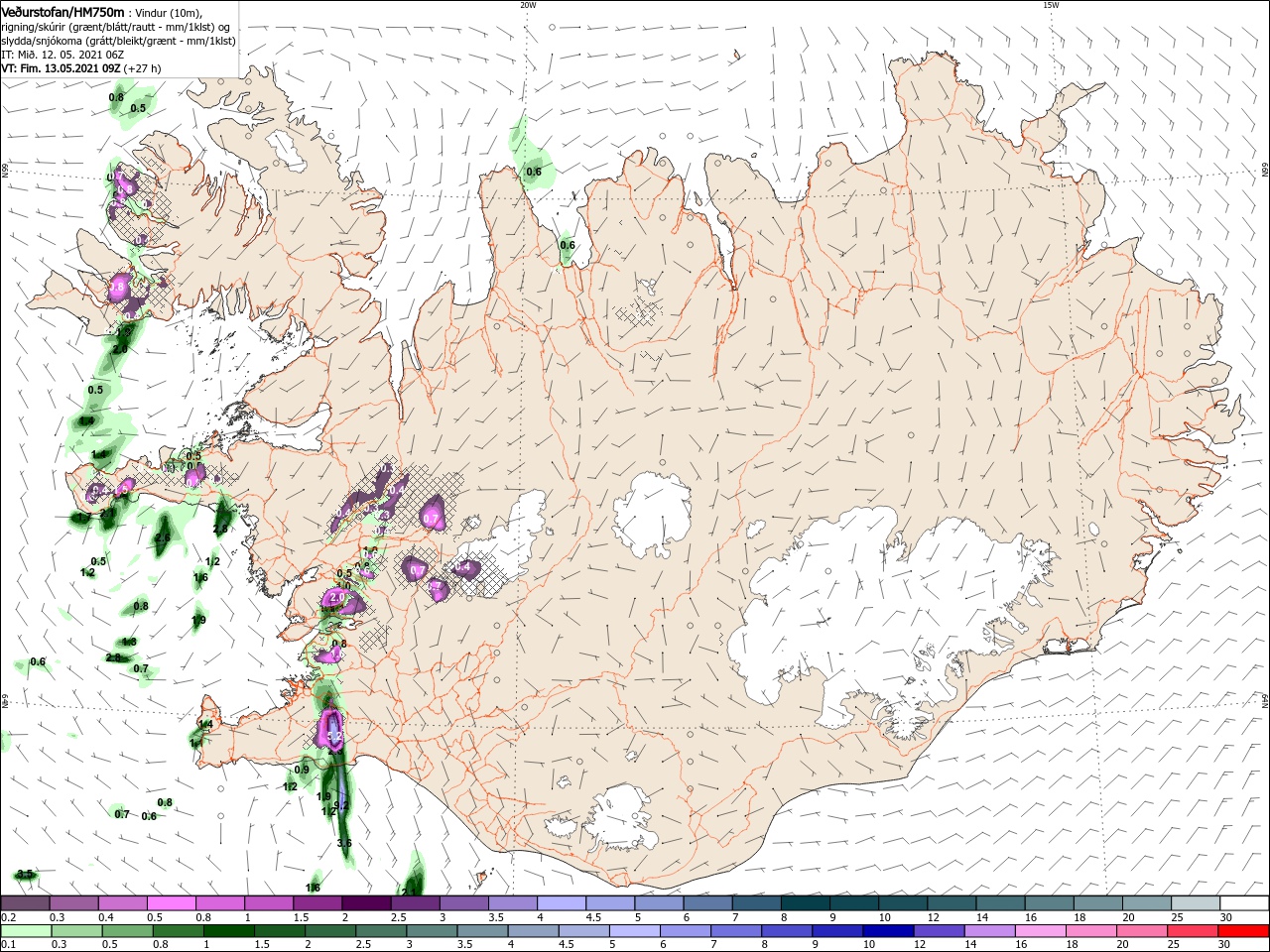The image size is (1270, 952).
Task: Click the 2.1 precipitation value on map
Action: click(x=408, y=892)
